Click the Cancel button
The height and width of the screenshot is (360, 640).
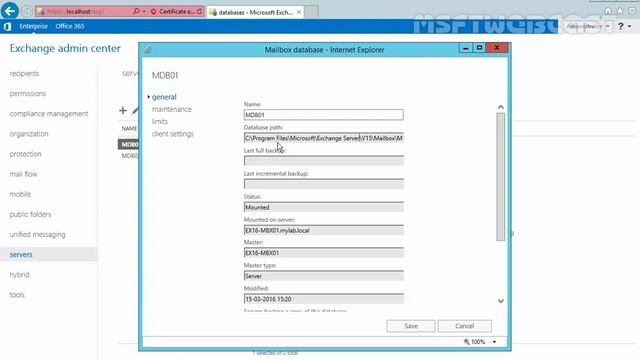(464, 326)
